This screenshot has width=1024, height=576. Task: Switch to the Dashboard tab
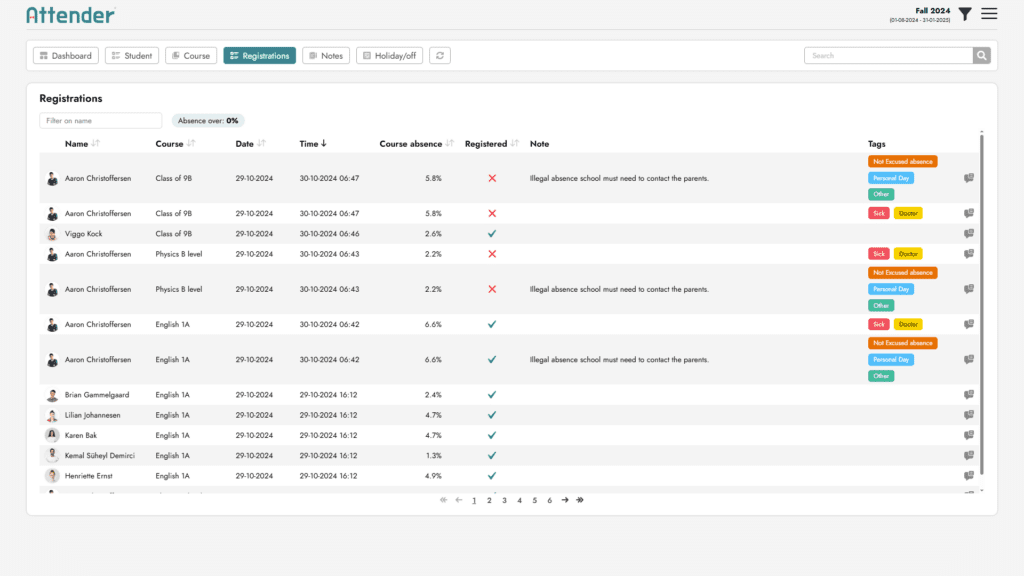tap(65, 56)
